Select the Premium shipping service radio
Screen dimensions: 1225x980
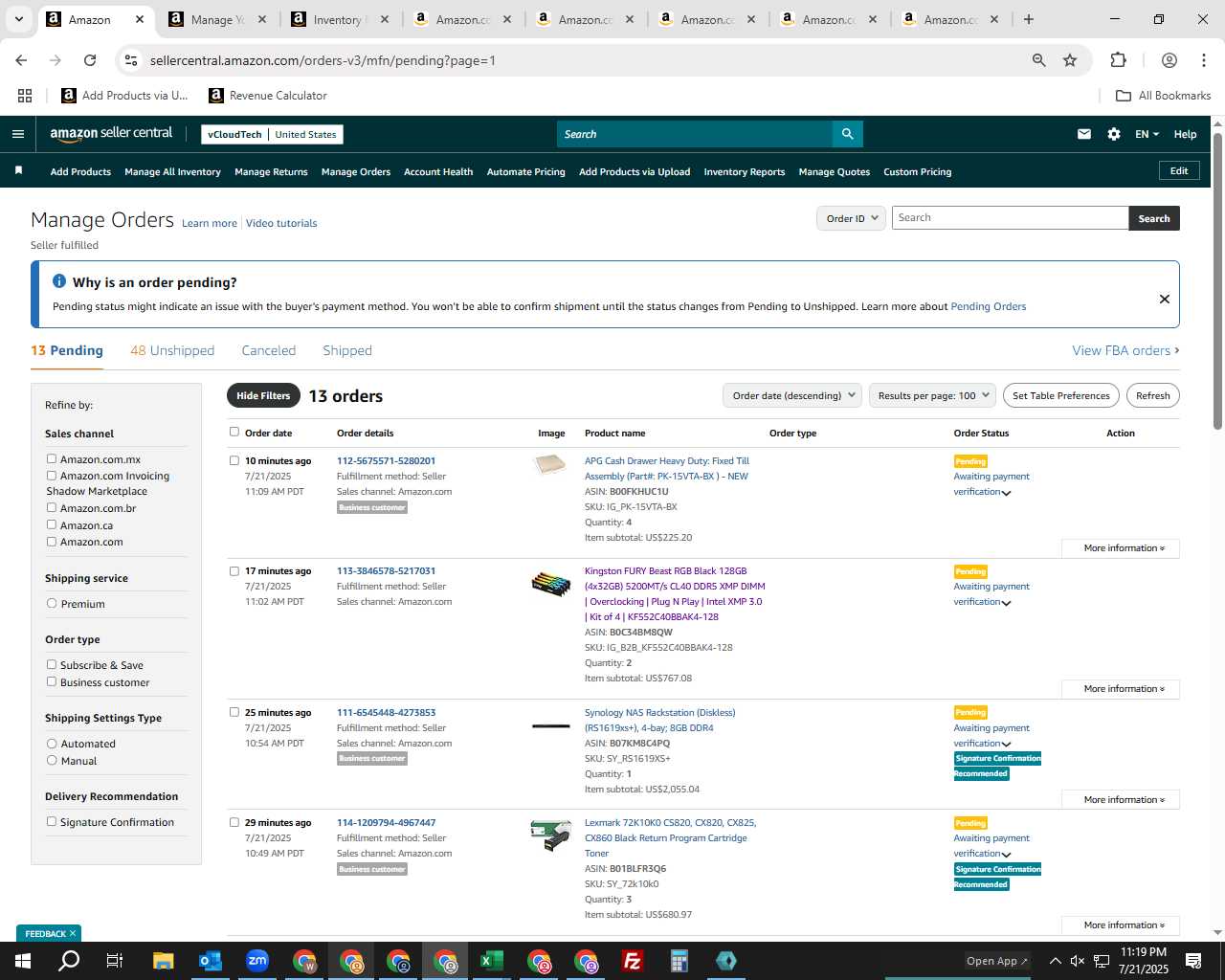tap(52, 604)
